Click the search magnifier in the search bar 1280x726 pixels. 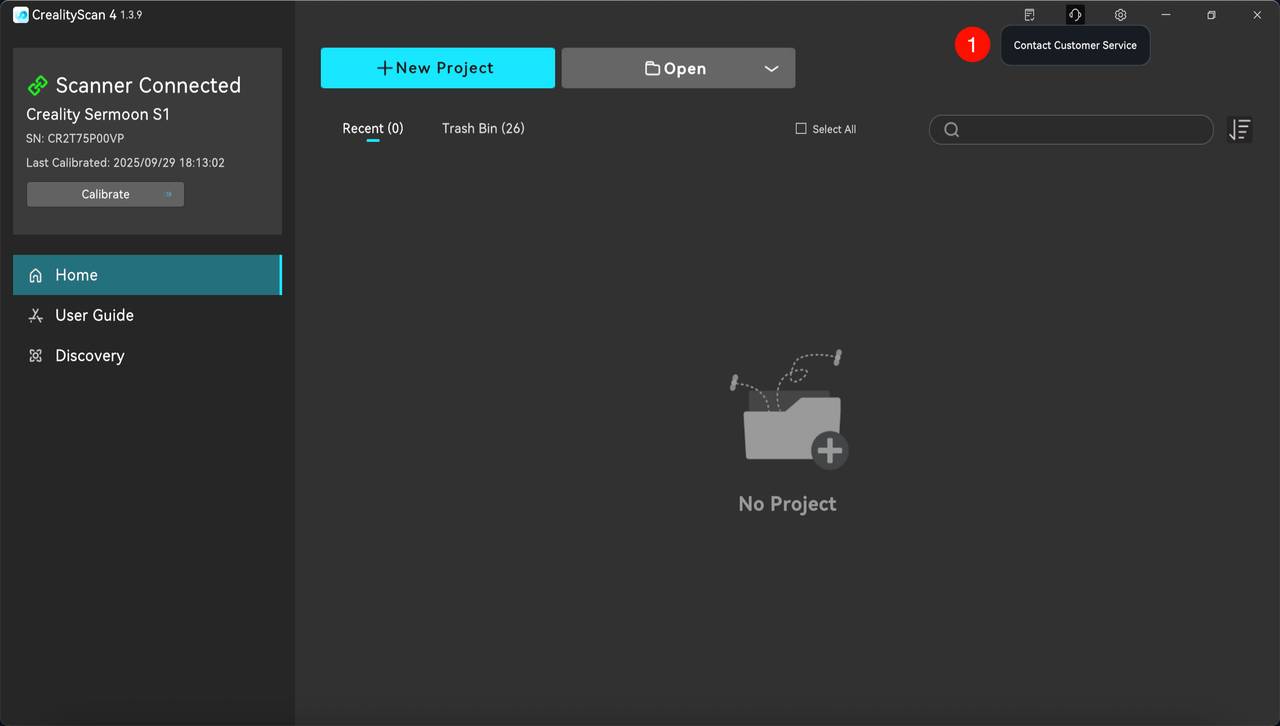tap(951, 129)
